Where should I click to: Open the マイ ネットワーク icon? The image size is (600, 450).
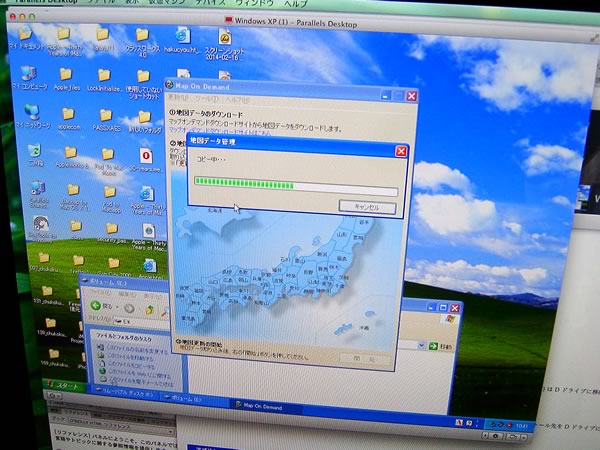[31, 111]
